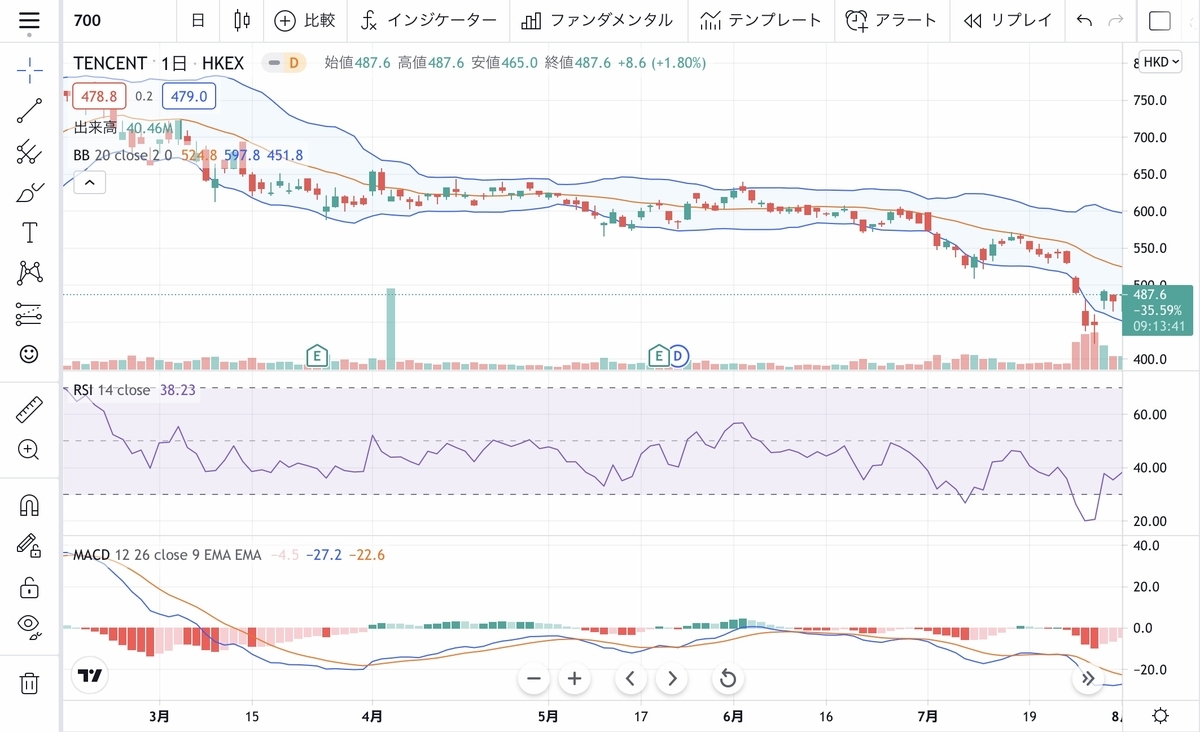Select the text annotation tool
The image size is (1200, 732).
tap(30, 233)
